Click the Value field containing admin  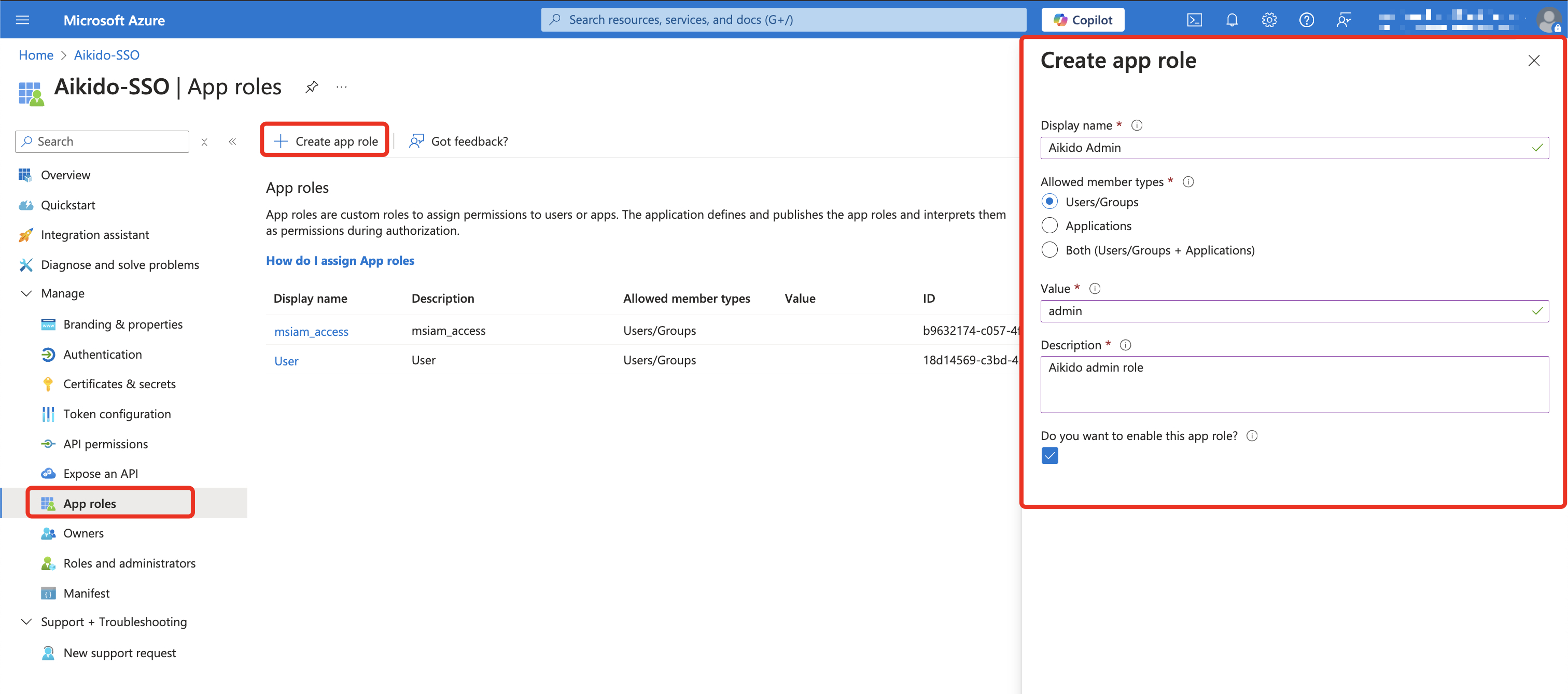point(1294,311)
